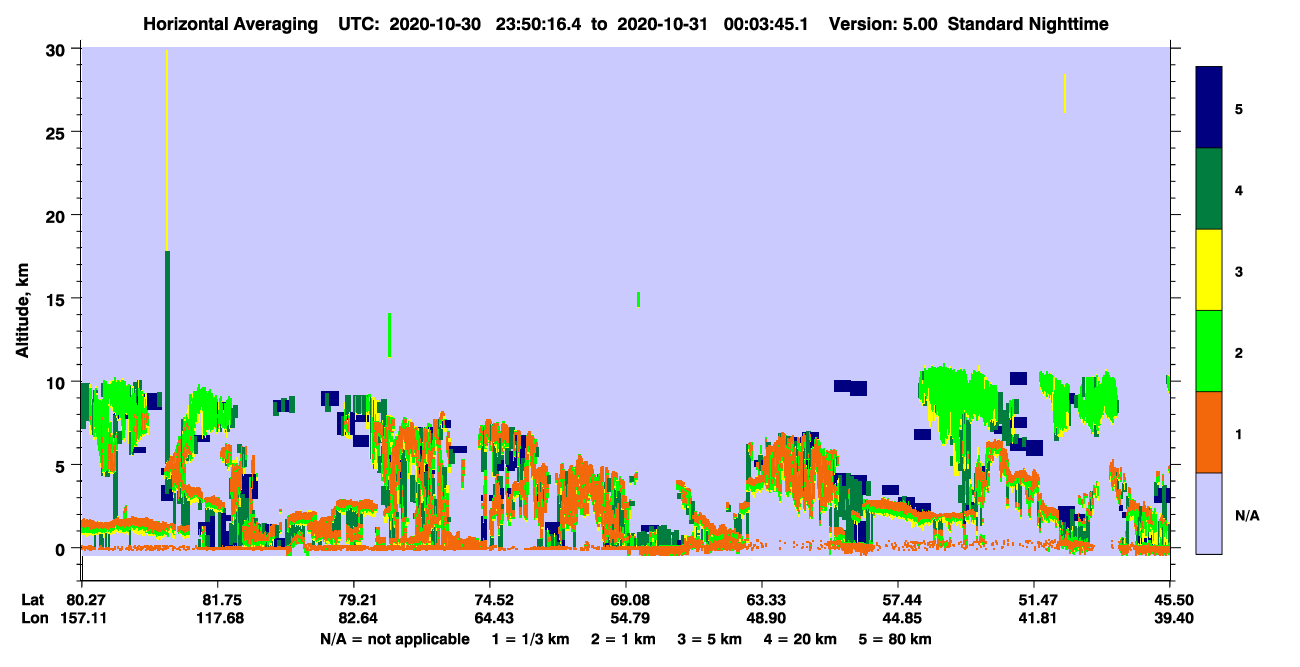Click the short yellow streak near 27 km

pos(1065,94)
